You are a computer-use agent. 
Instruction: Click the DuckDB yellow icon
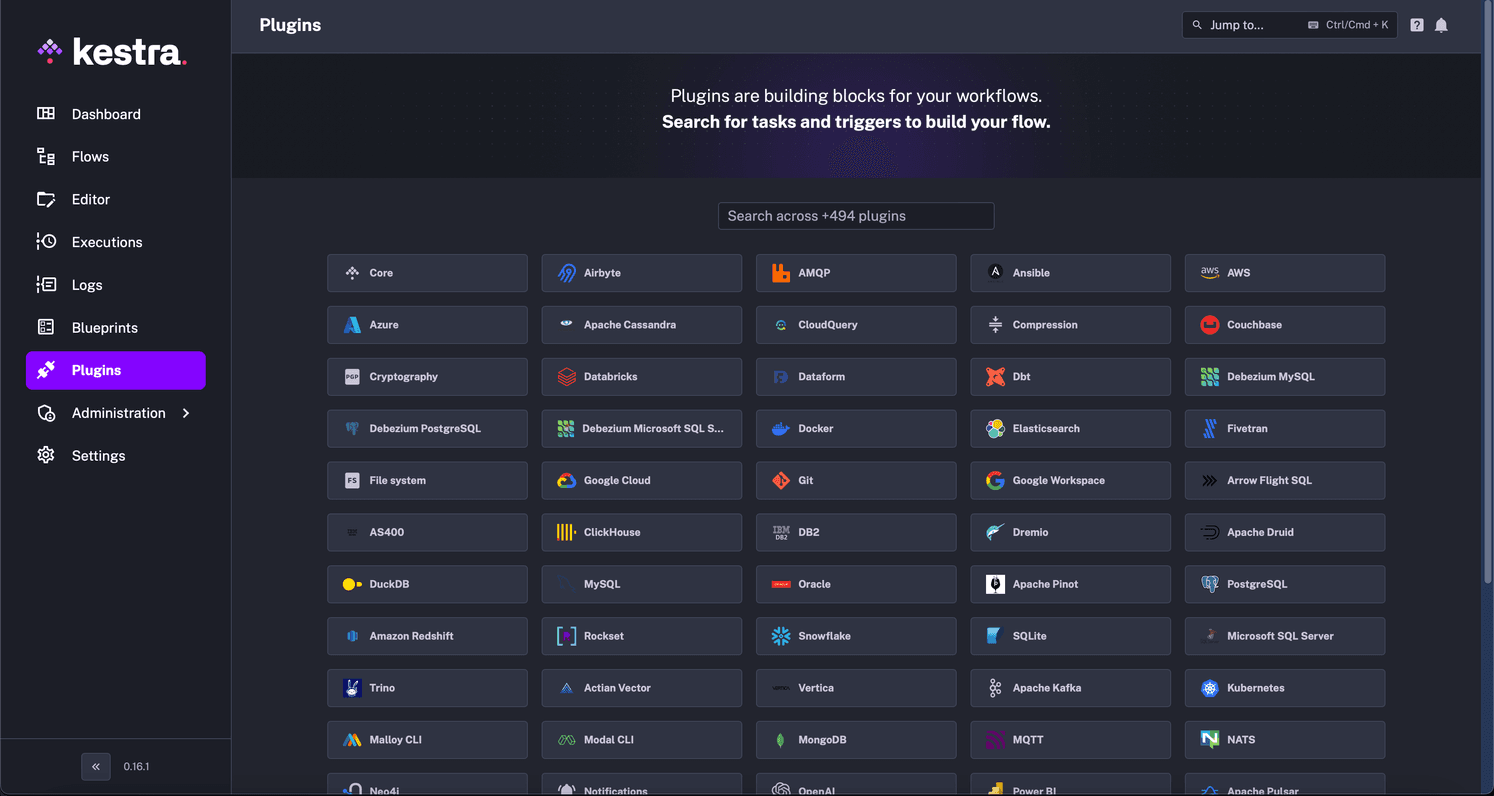tap(352, 585)
